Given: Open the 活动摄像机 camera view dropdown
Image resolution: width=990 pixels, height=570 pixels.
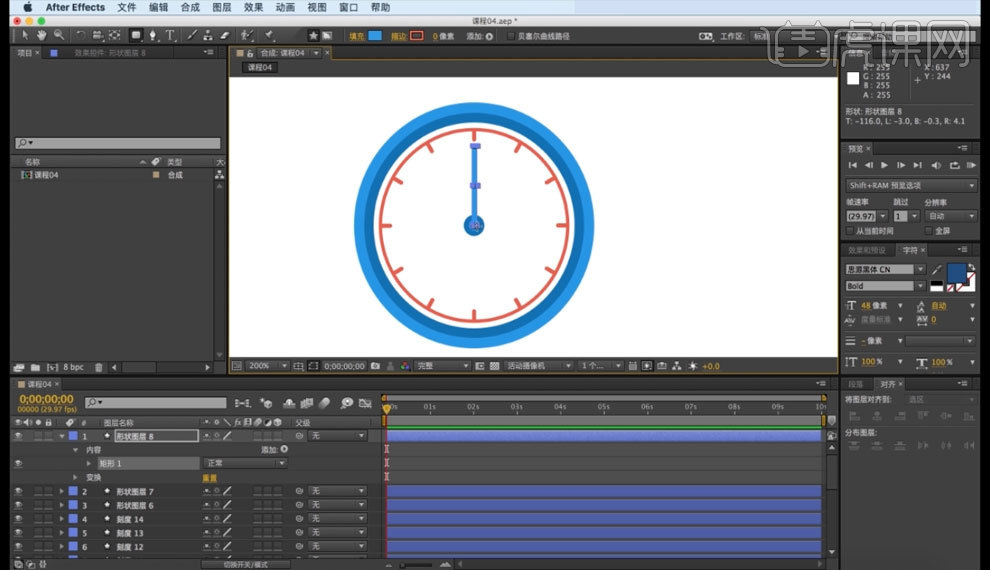Looking at the screenshot, I should click(x=539, y=366).
